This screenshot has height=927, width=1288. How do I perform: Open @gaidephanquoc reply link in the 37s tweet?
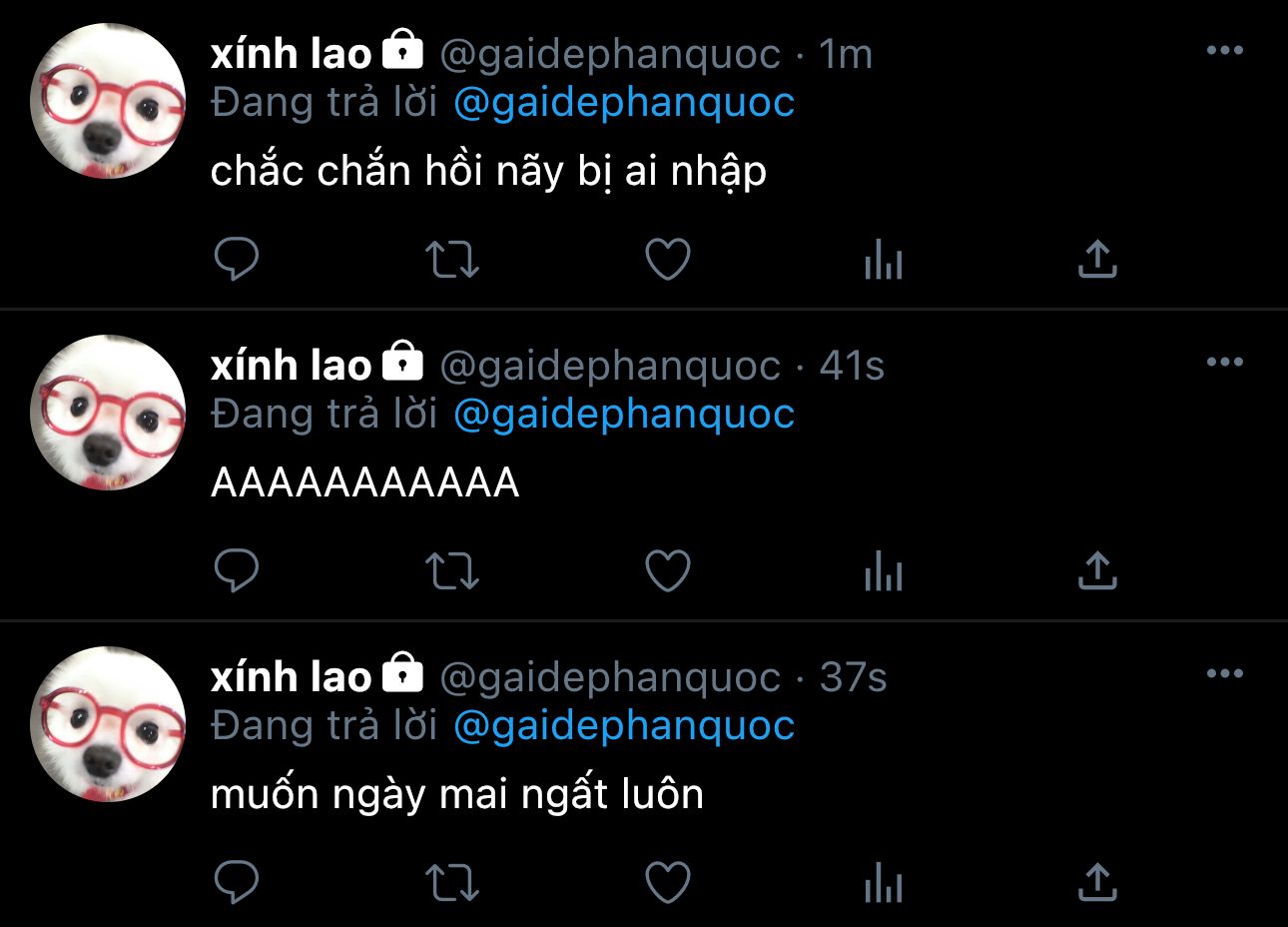[x=624, y=726]
